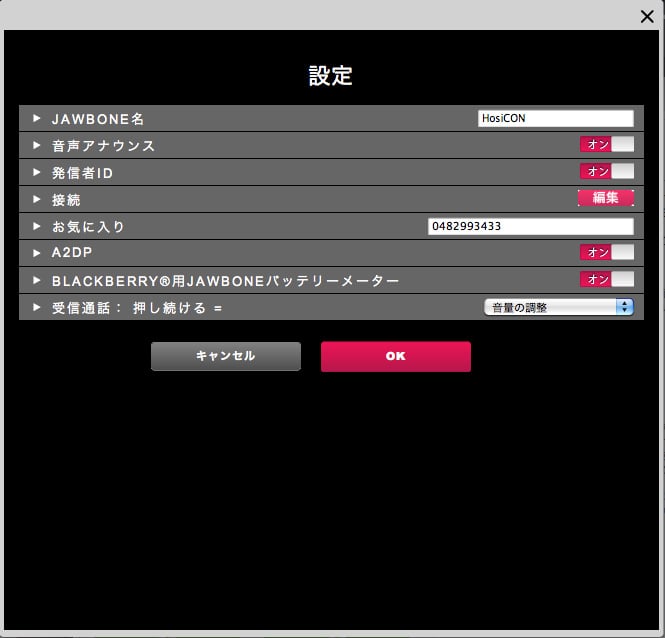Toggle the 発信者ID switch

606,172
